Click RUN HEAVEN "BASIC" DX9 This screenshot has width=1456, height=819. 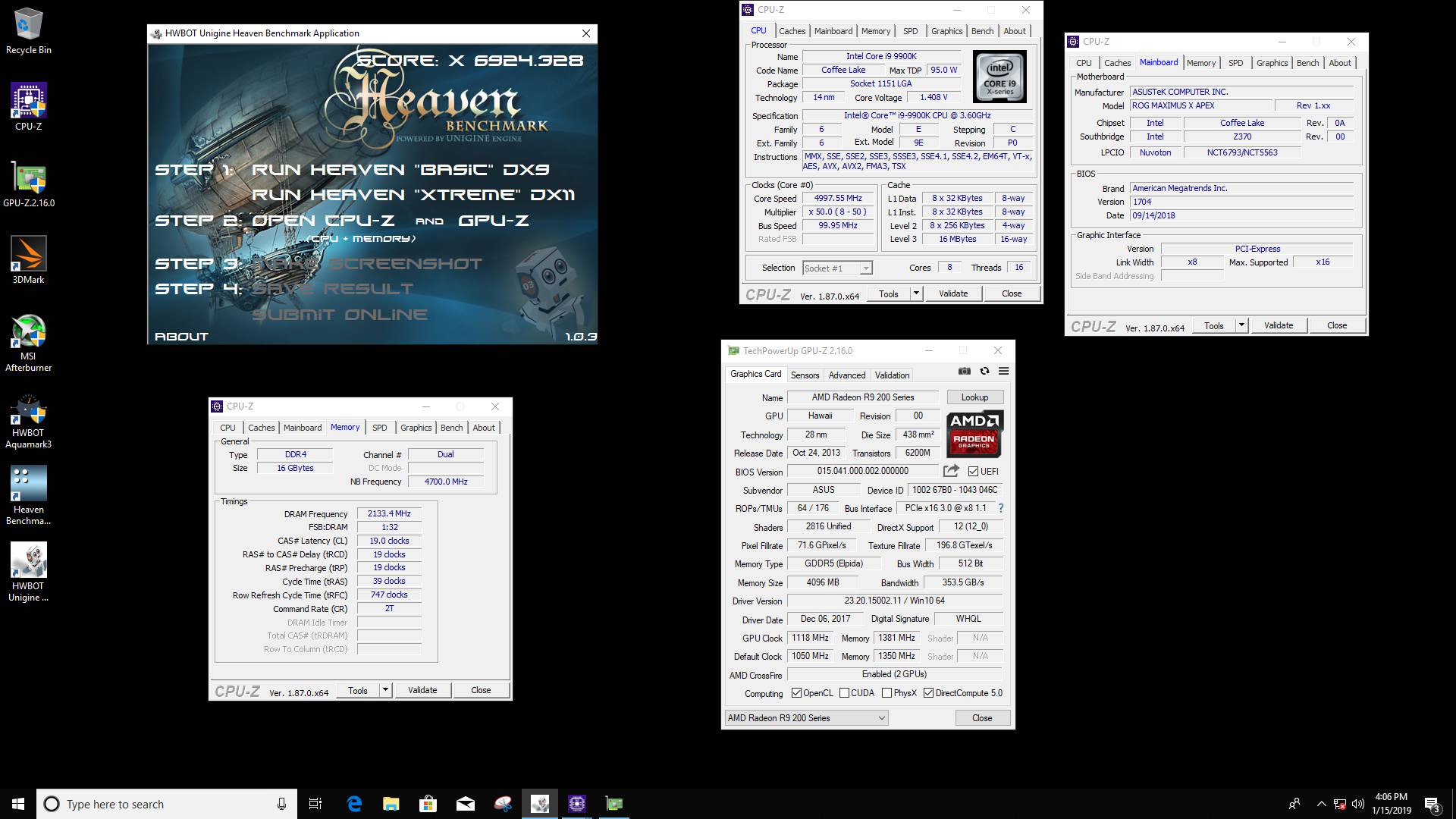400,170
